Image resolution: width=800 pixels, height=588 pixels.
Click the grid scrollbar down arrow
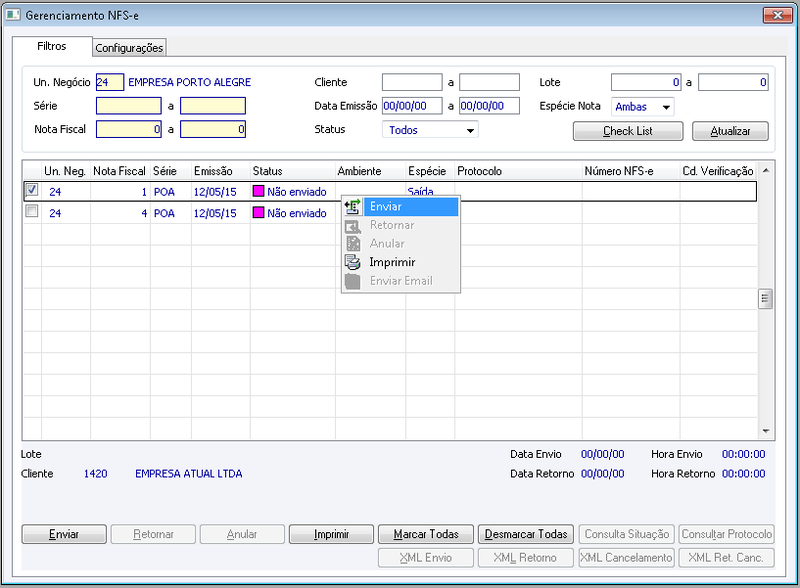[x=765, y=431]
